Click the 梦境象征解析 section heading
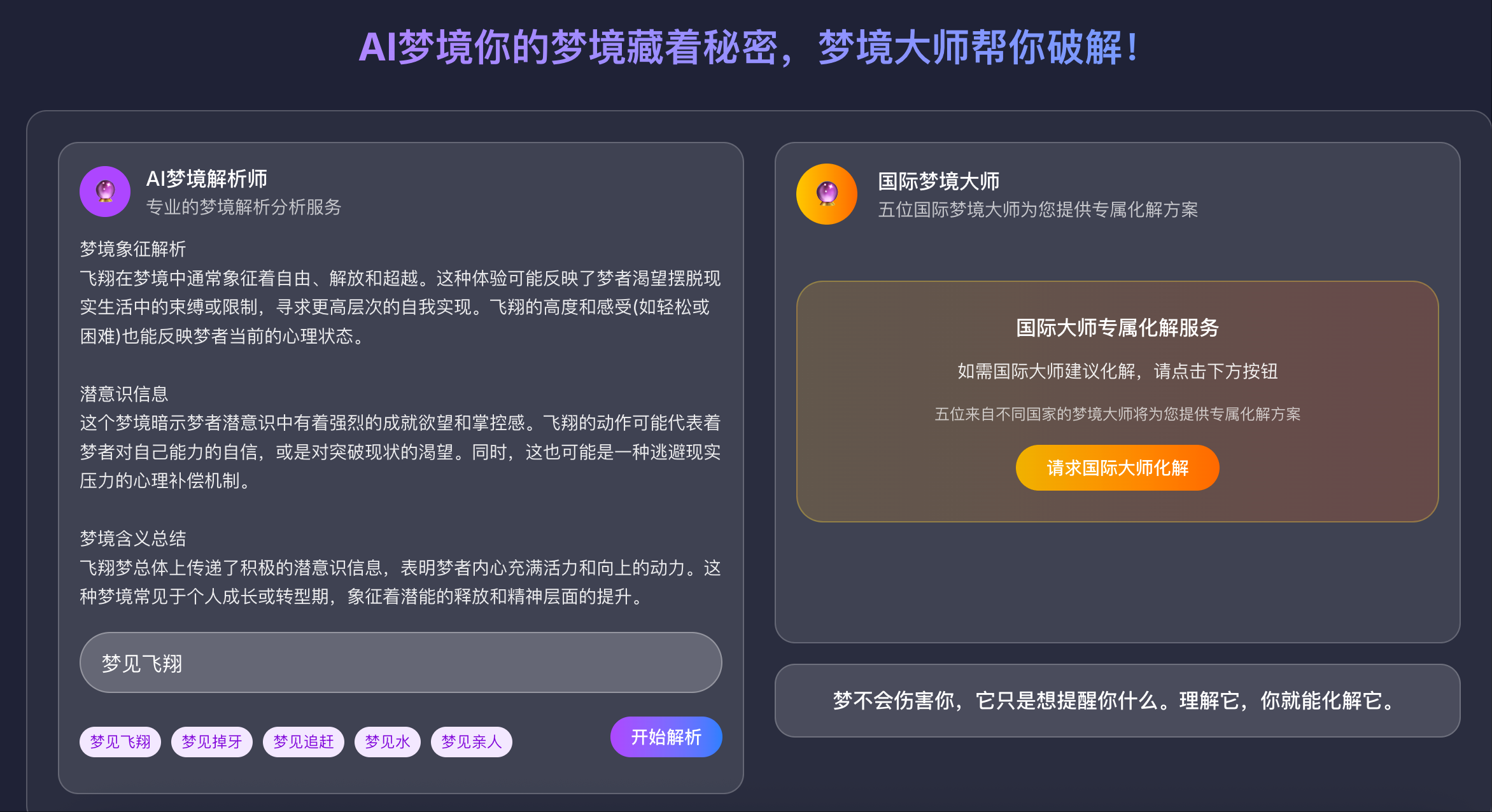The image size is (1492, 812). coord(132,250)
